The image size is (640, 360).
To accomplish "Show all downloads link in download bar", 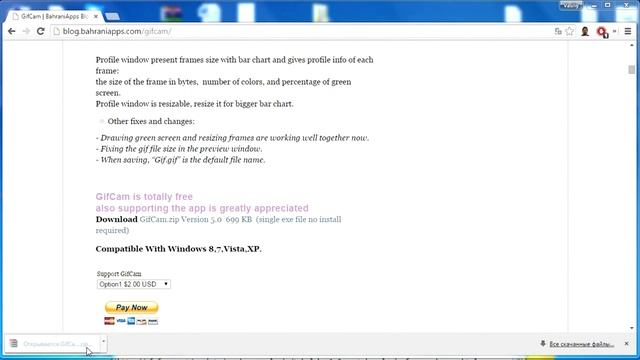I will [581, 344].
